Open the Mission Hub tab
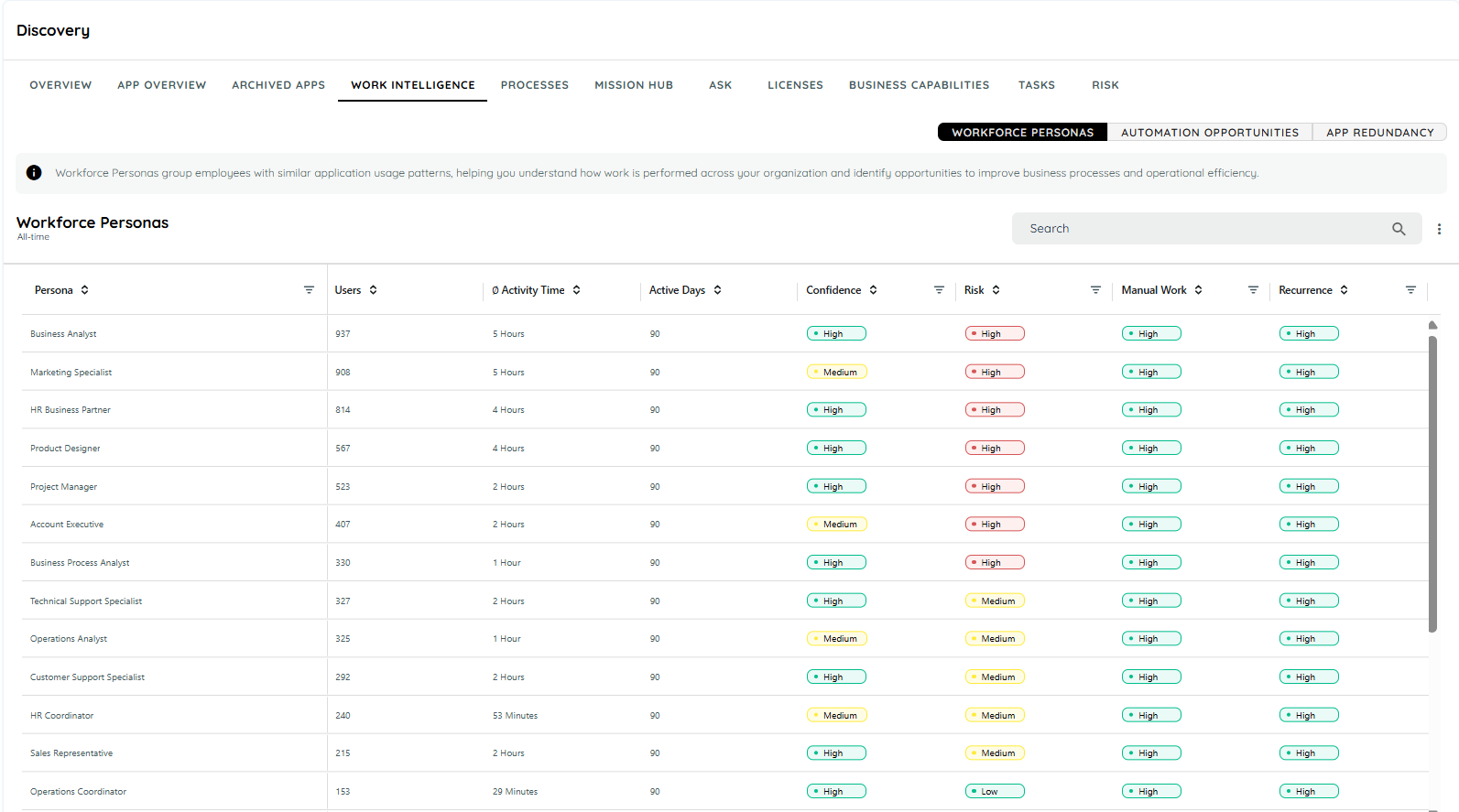Viewport: 1459px width, 812px height. pyautogui.click(x=634, y=85)
